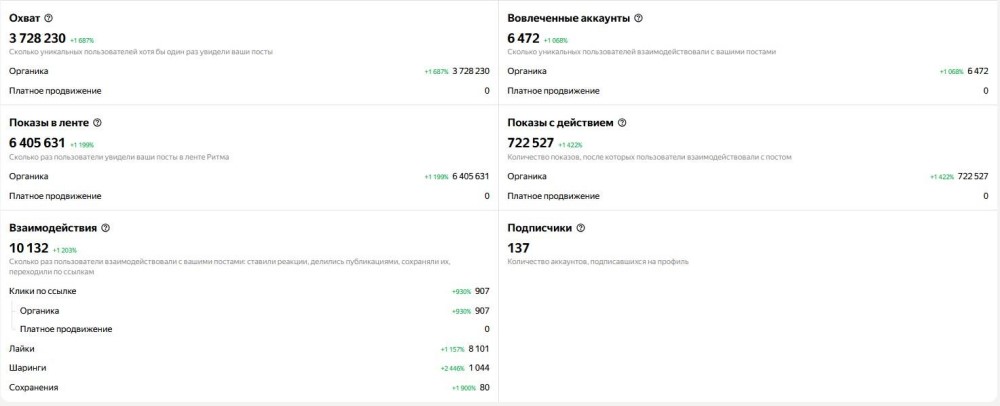The height and width of the screenshot is (406, 1000).
Task: Click the Лайки value 8 101
Action: tap(479, 349)
